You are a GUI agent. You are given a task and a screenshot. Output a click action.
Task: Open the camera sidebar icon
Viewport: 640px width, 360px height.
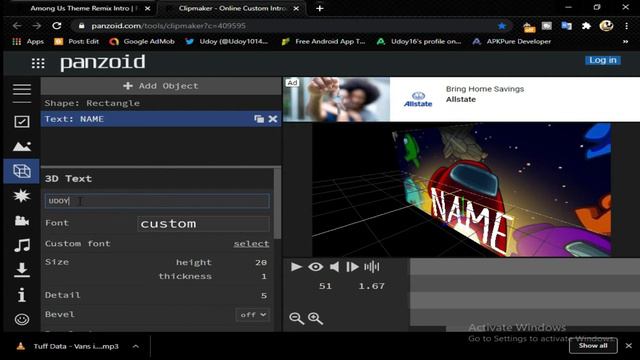[22, 221]
